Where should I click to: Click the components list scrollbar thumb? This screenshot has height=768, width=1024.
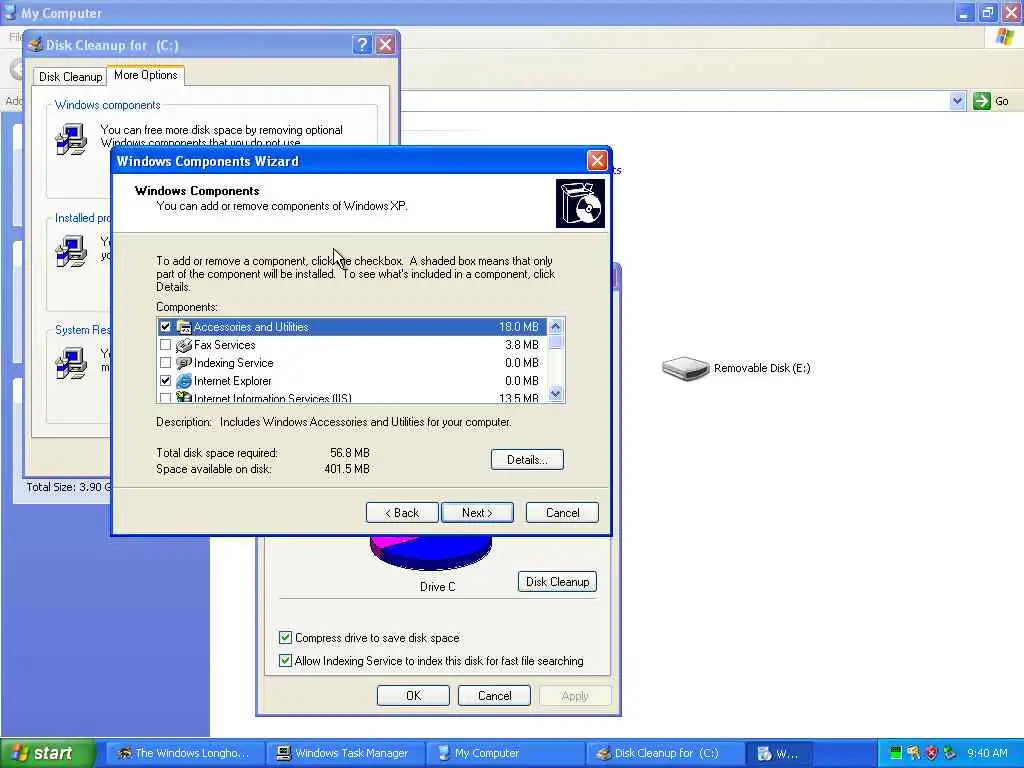pos(555,342)
